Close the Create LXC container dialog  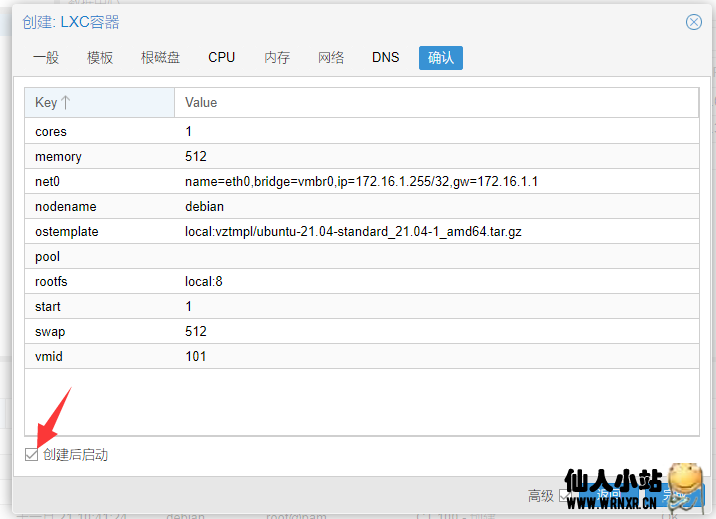pos(693,22)
